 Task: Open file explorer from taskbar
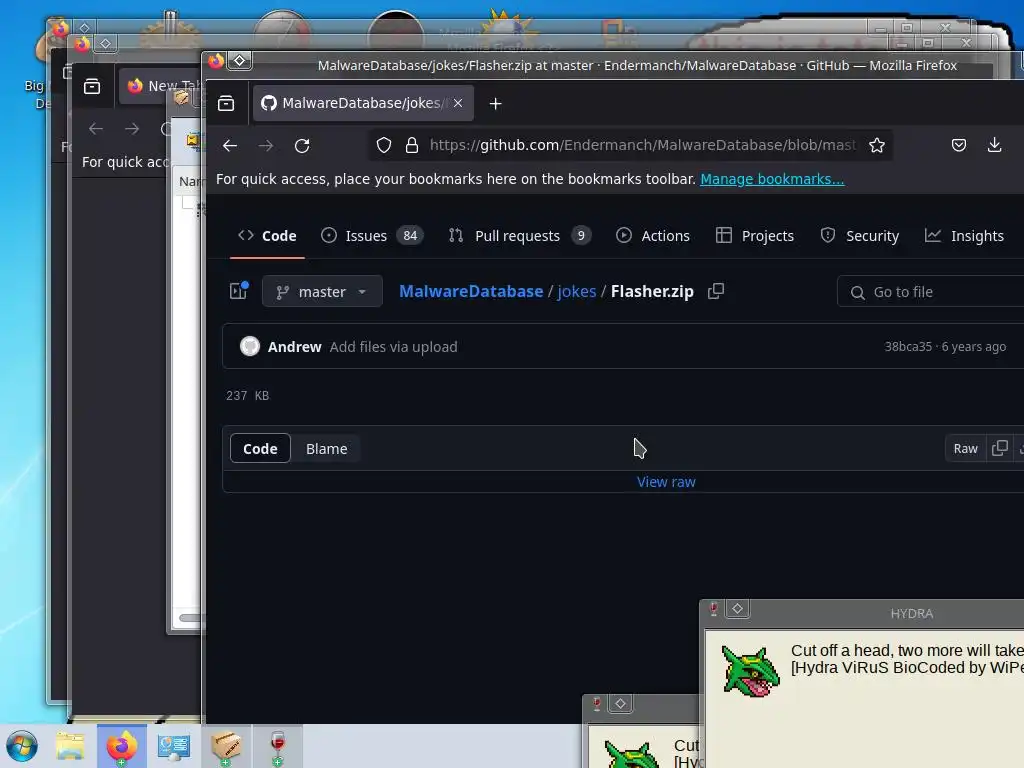tap(70, 746)
